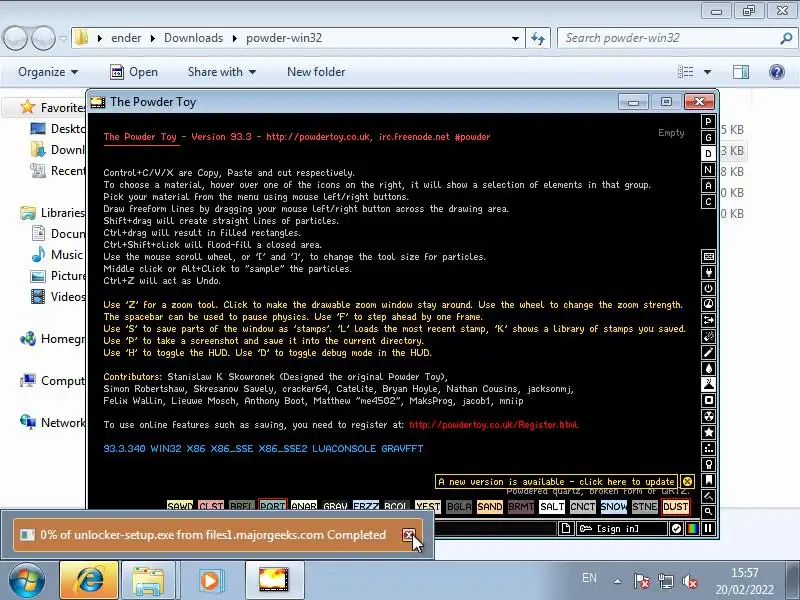Open Explorer help question mark icon
800x600 pixels.
tap(777, 72)
